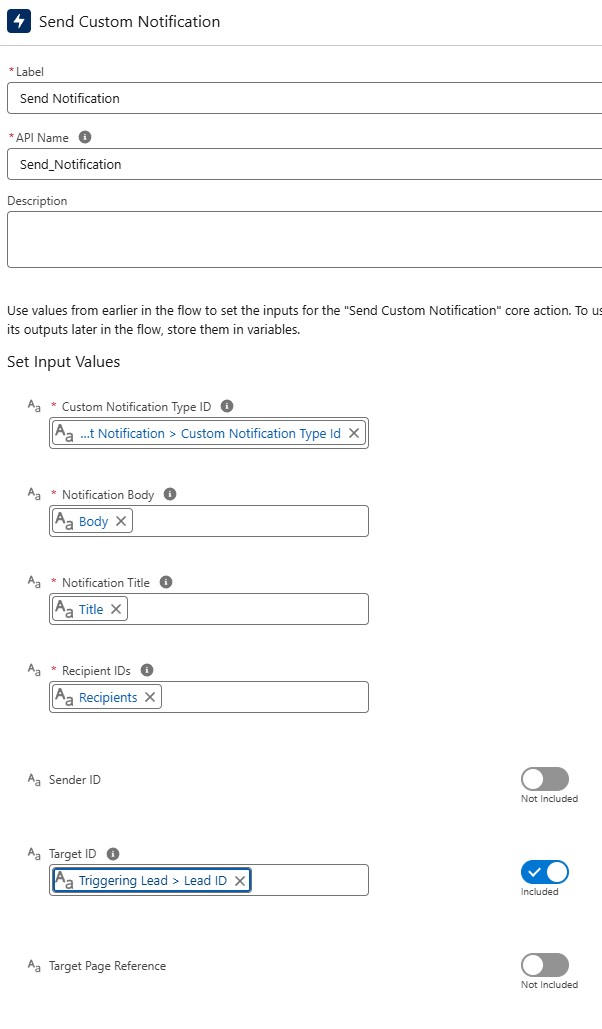Image resolution: width=602 pixels, height=1029 pixels.
Task: Click the Notification Title info icon
Action: pyautogui.click(x=166, y=582)
